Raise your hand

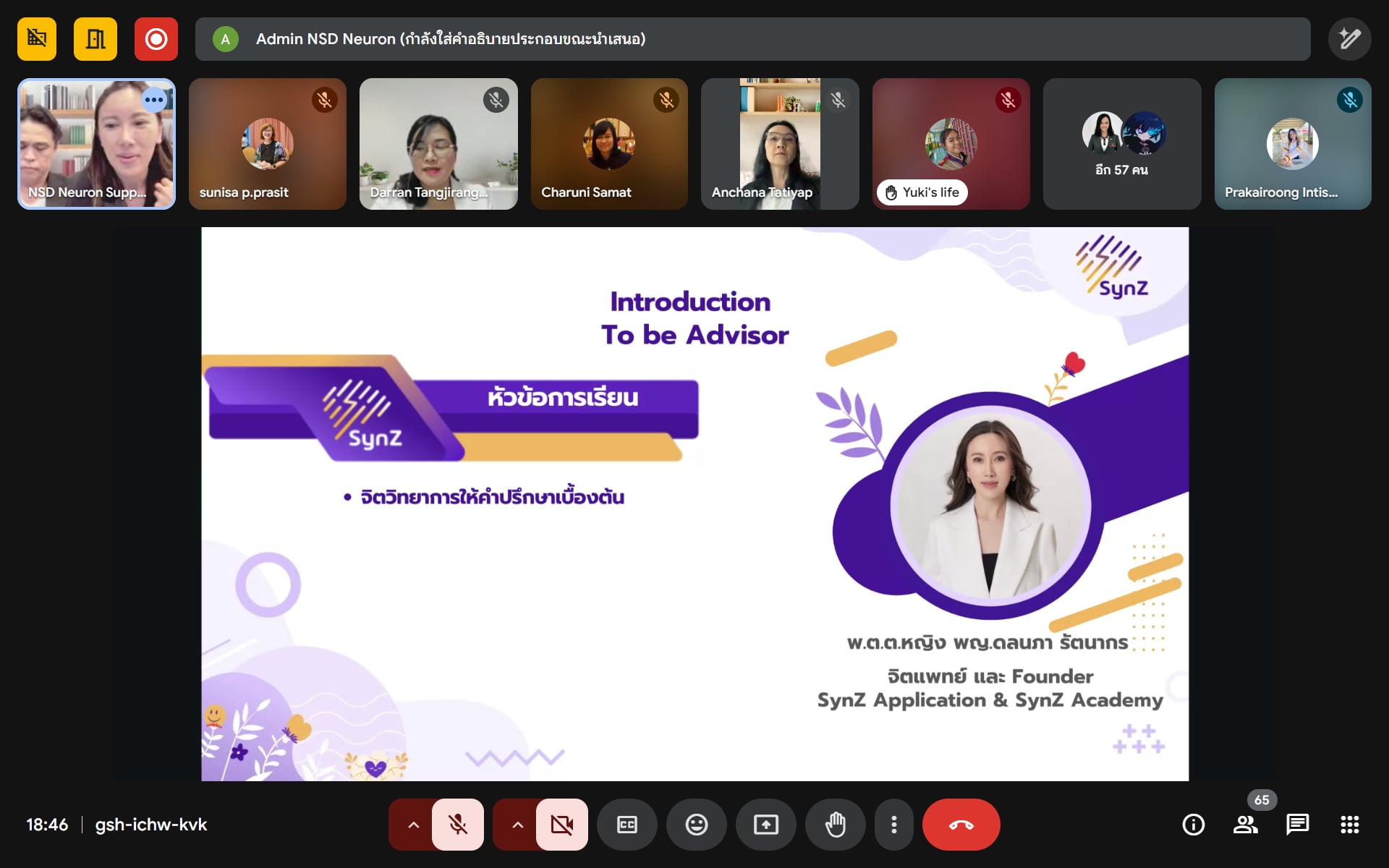click(836, 825)
